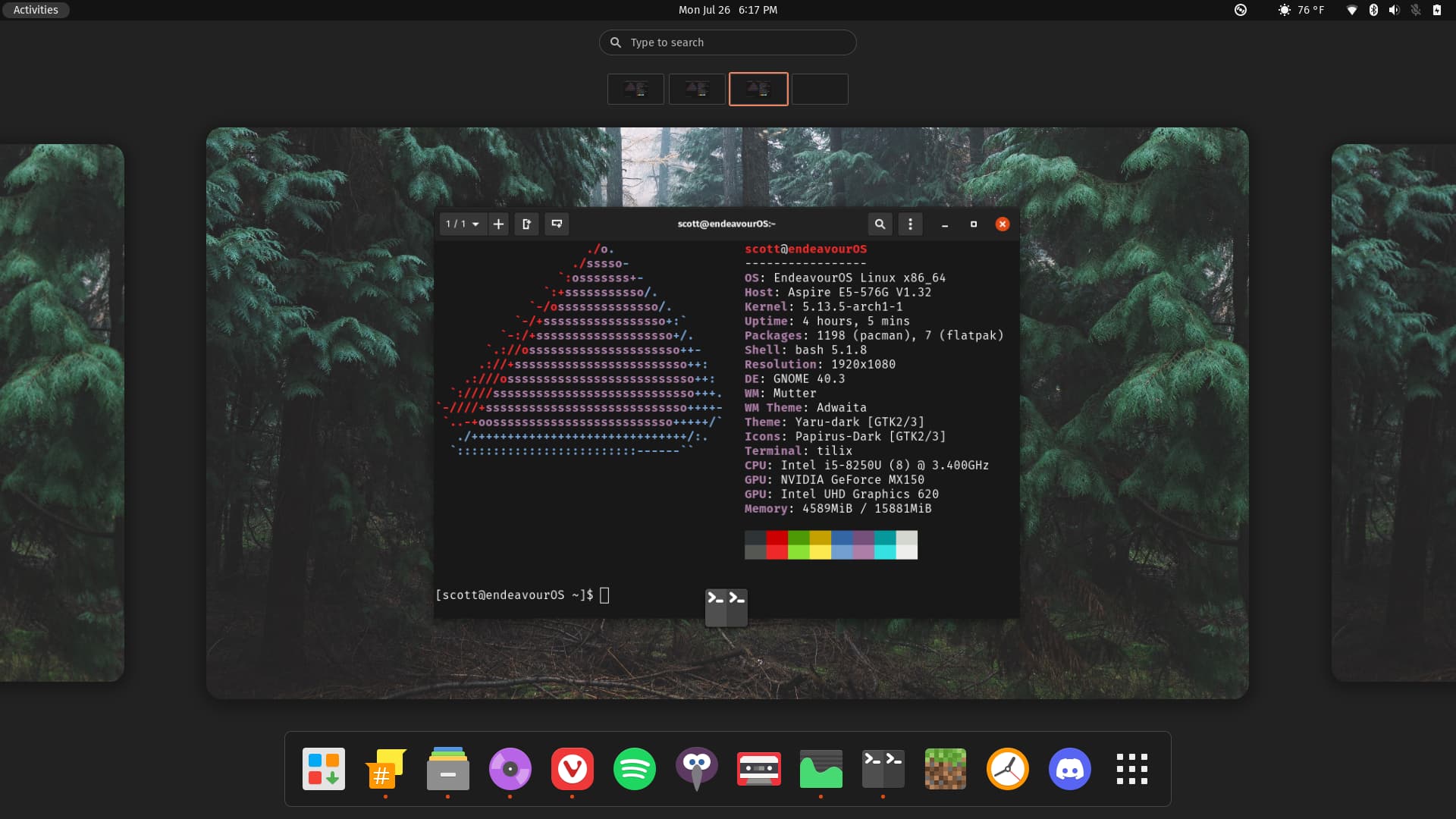Click the 'Icons: Papirus-Dark [GTK2/3]' line
Viewport: 1456px width, 819px height.
pos(845,436)
